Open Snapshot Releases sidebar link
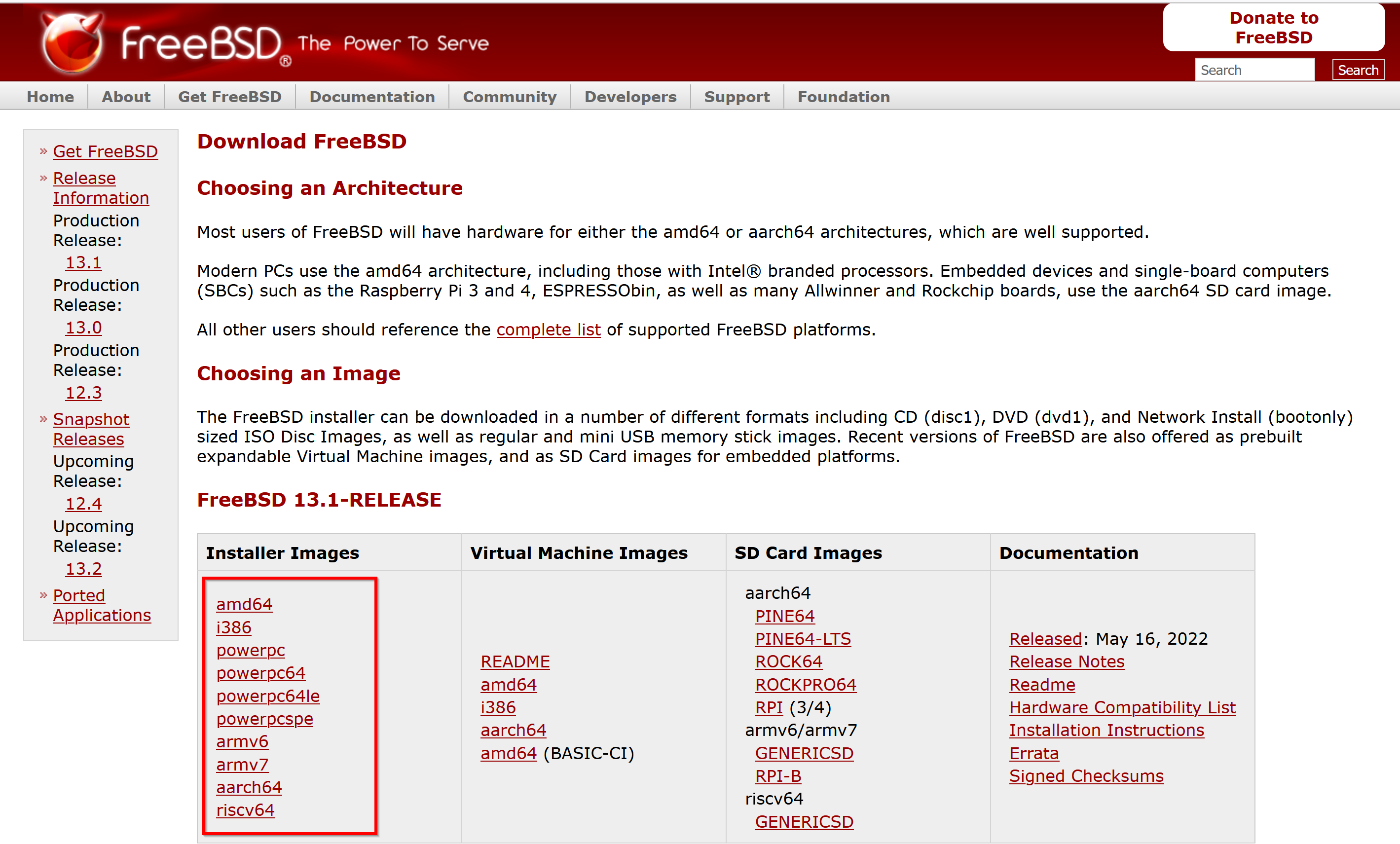 91,429
